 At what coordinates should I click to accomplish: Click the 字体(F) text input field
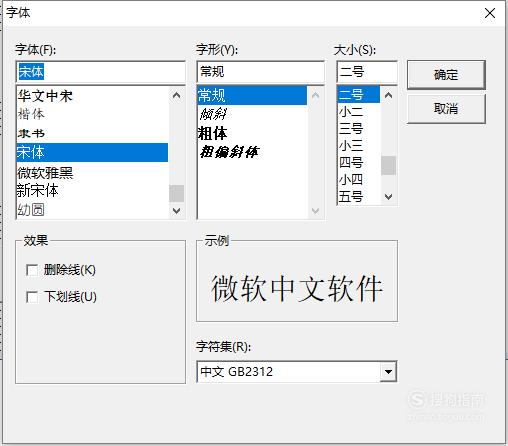[x=100, y=72]
